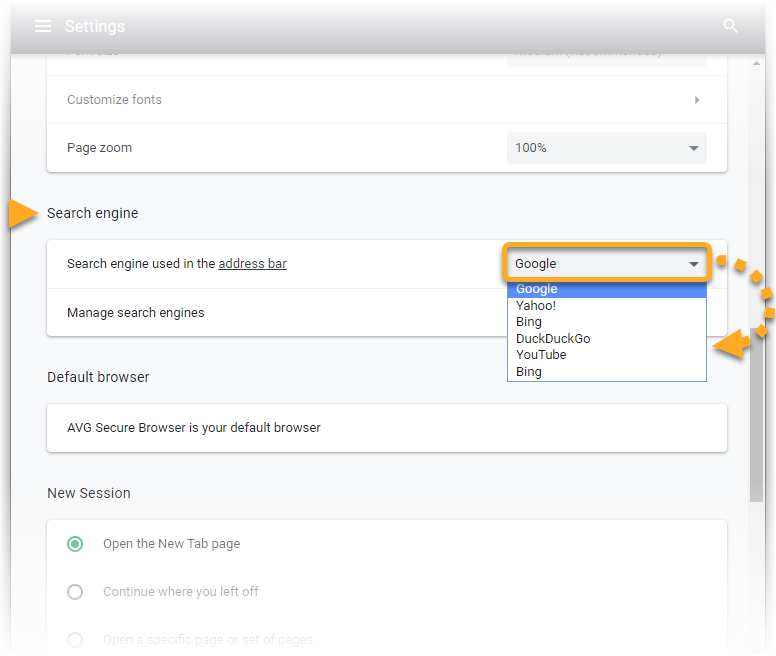Collapse the Google search engine dropdown
Viewport: 776px width, 656px height.
pos(606,264)
